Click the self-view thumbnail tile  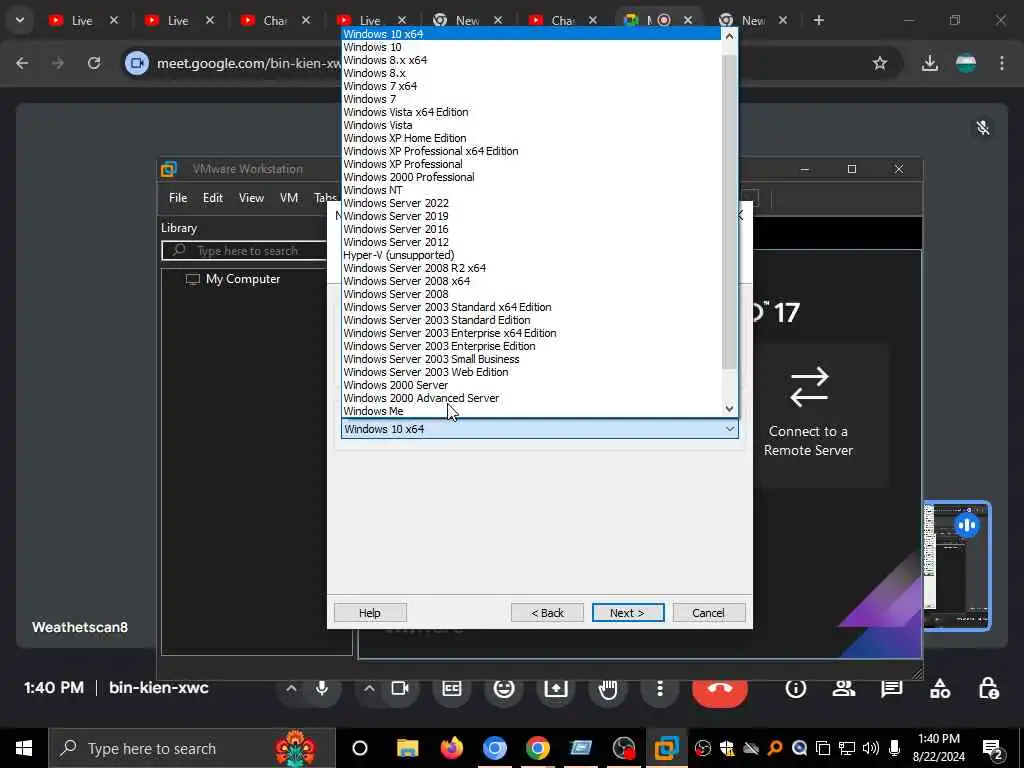pyautogui.click(x=957, y=566)
